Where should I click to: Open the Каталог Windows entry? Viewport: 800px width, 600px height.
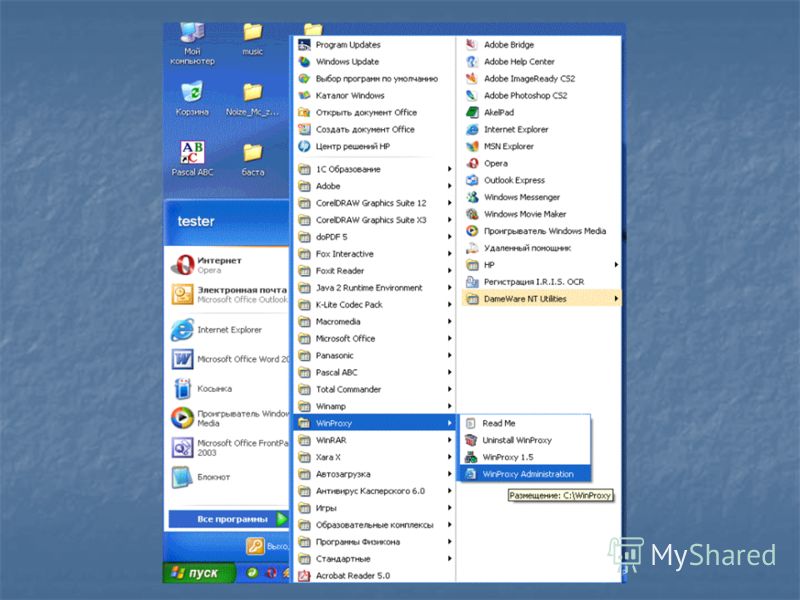click(374, 95)
